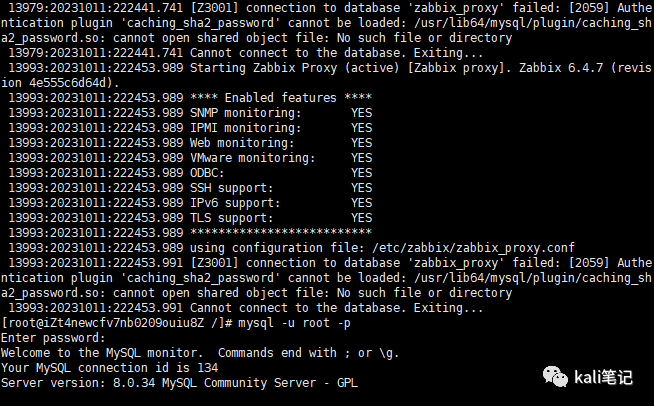The width and height of the screenshot is (654, 406).
Task: Click the mysql -u root -p command
Action: [x=294, y=323]
